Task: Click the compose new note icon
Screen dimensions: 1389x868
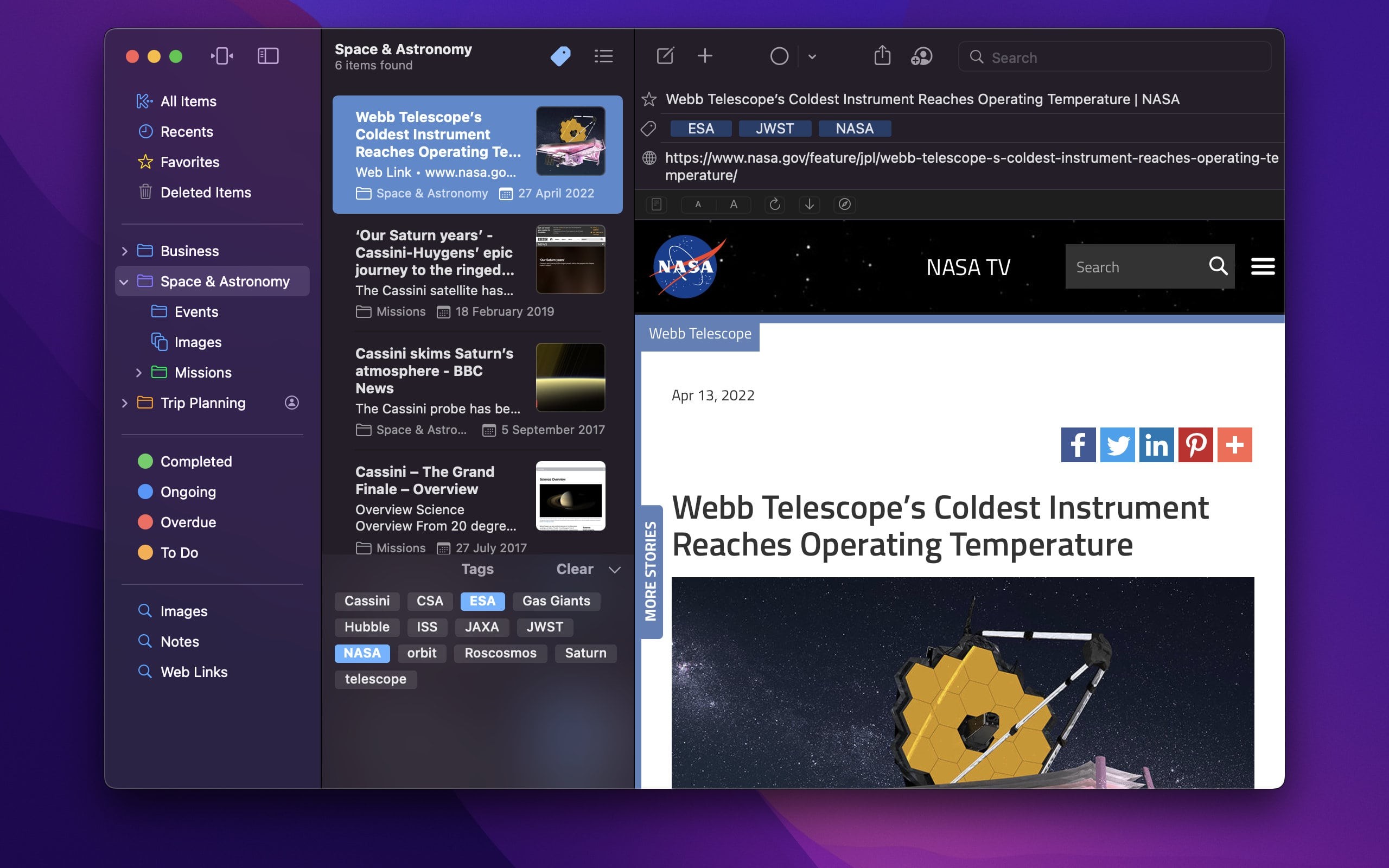Action: click(665, 56)
